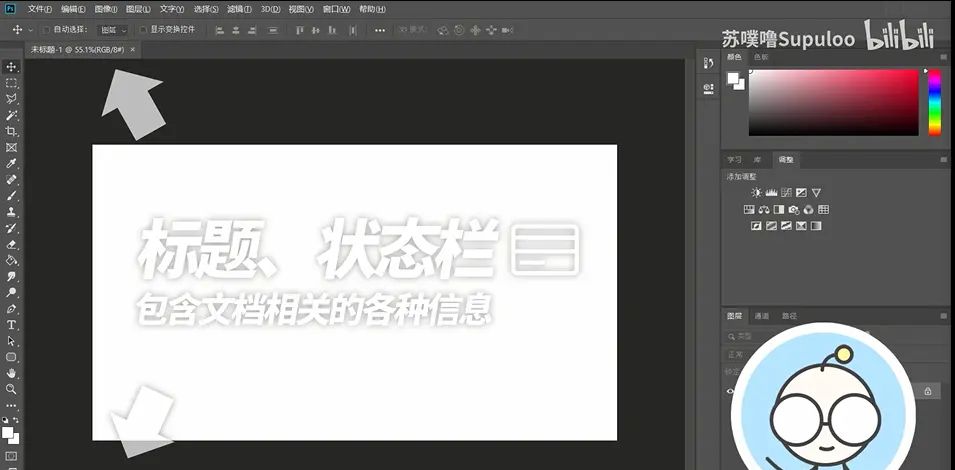Add a Photo Filter adjustment
The height and width of the screenshot is (470, 955).
(794, 209)
